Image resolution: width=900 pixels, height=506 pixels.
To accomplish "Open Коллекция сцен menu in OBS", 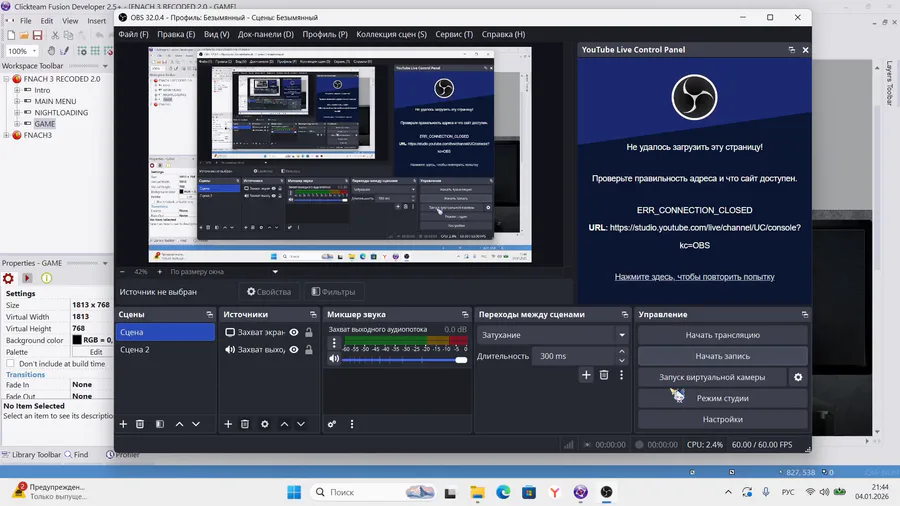I will click(391, 34).
